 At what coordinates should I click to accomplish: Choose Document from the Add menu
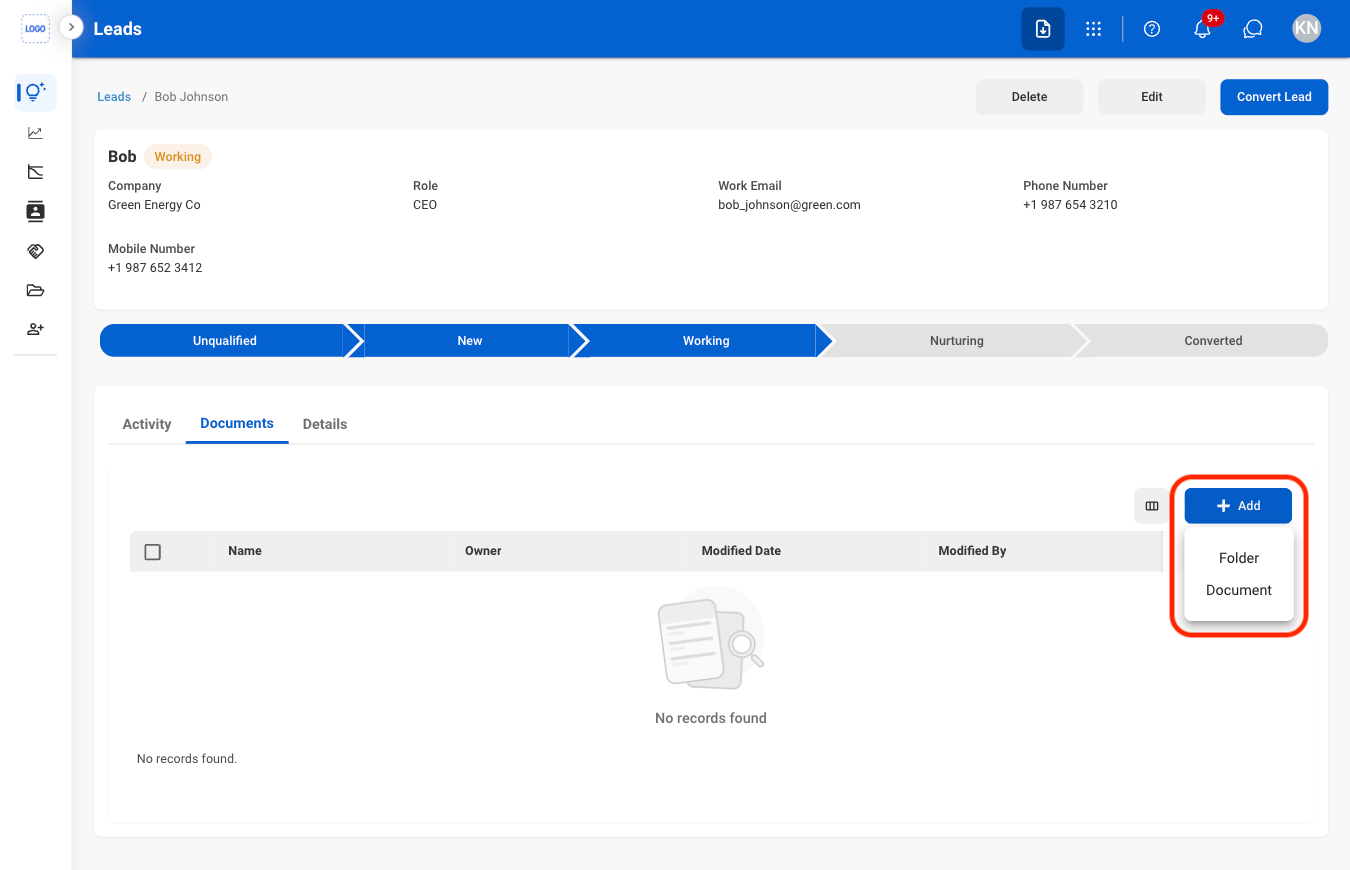(x=1239, y=590)
